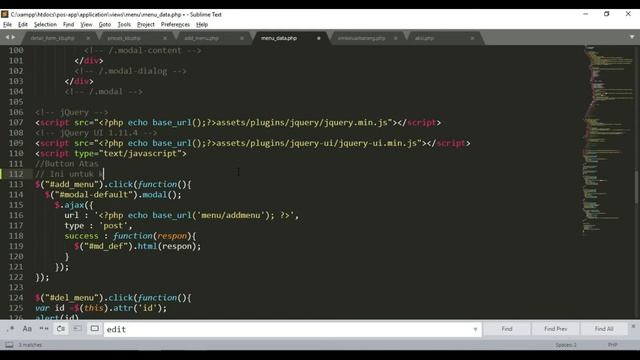Toggle highlight matches option in find bar
This screenshot has height=360, width=640.
[95, 329]
